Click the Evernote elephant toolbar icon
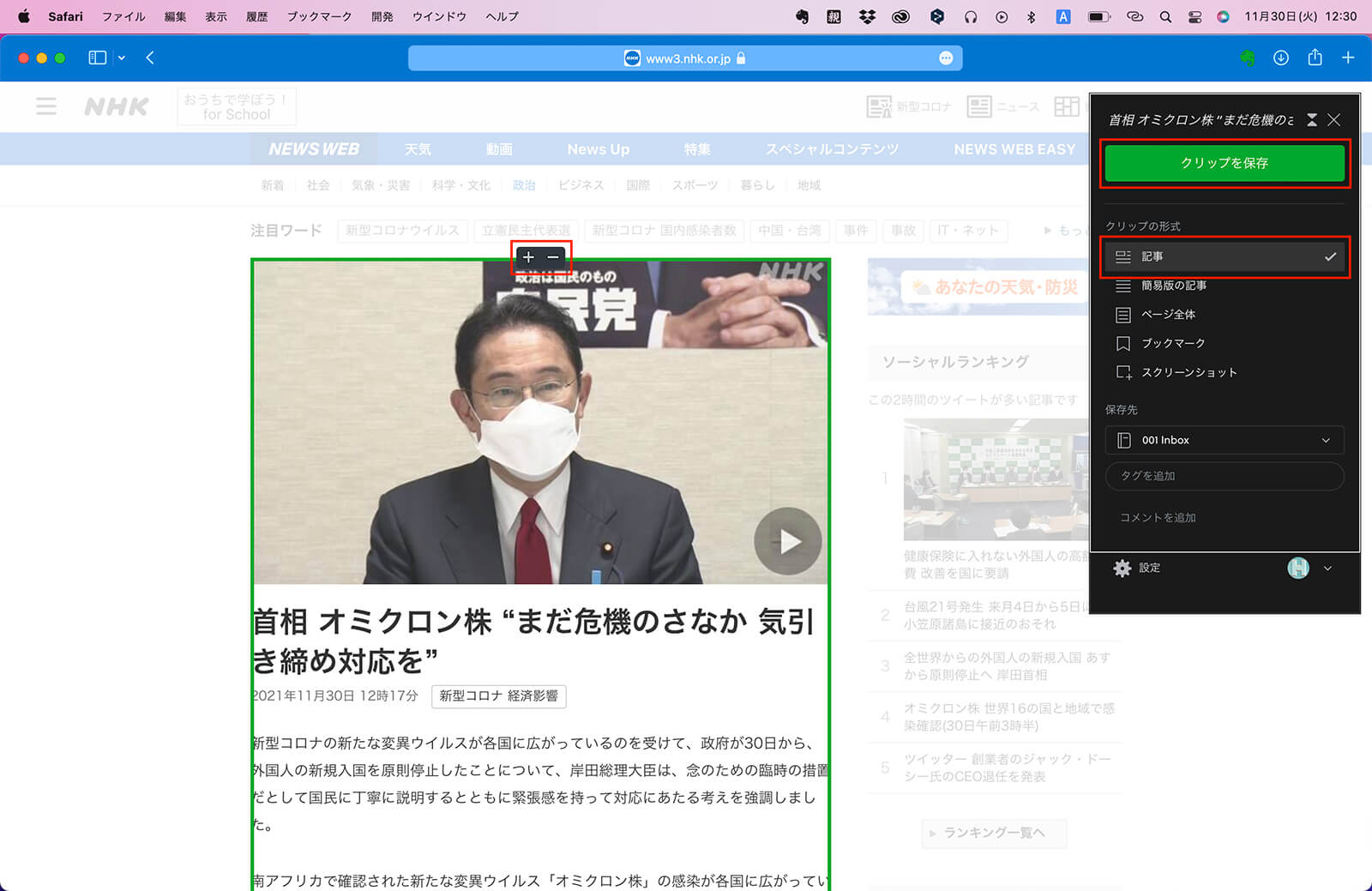The width and height of the screenshot is (1372, 891). [1248, 57]
